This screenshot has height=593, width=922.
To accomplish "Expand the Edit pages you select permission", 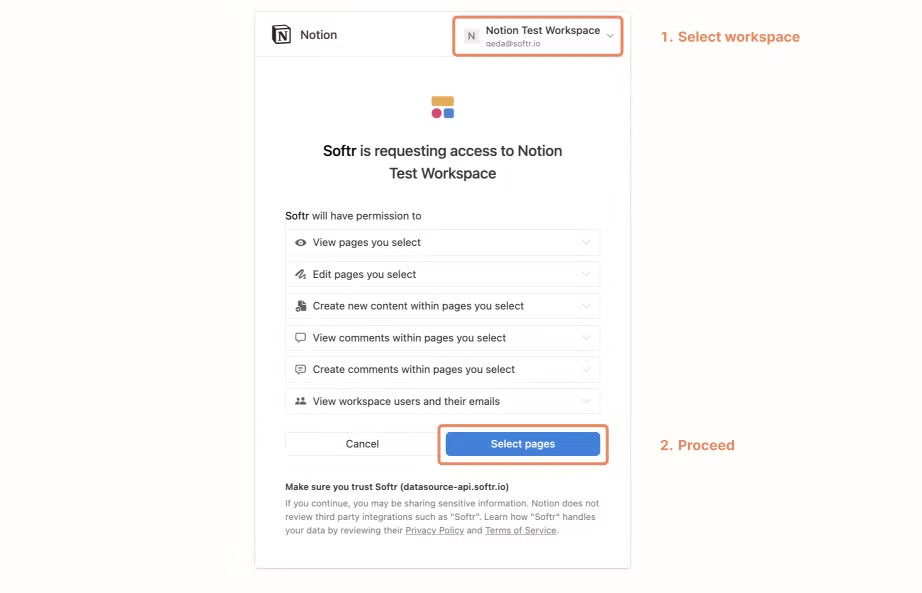I will [x=587, y=274].
